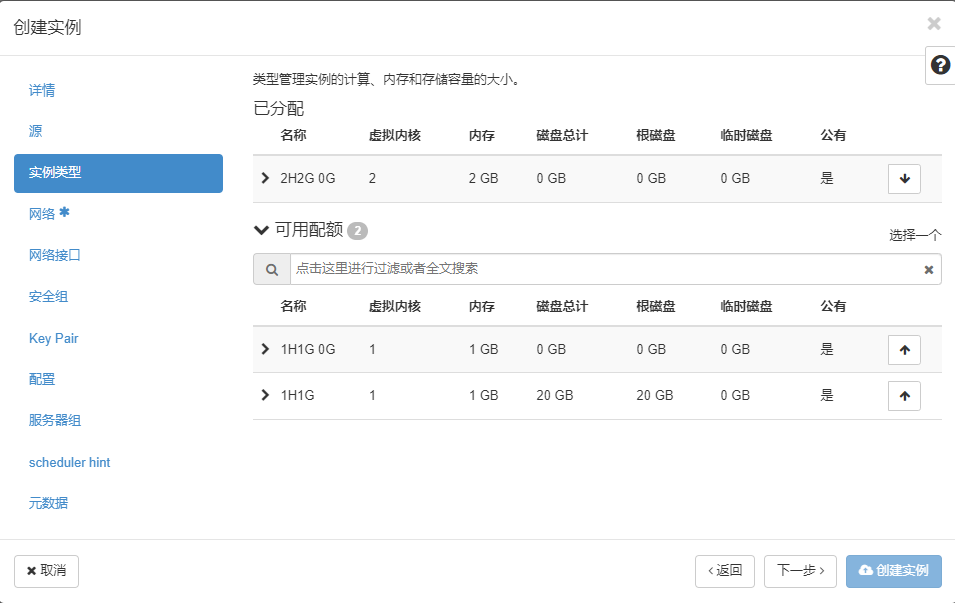Focus the filter search text field
Viewport: 955px width, 603px height.
pos(600,269)
